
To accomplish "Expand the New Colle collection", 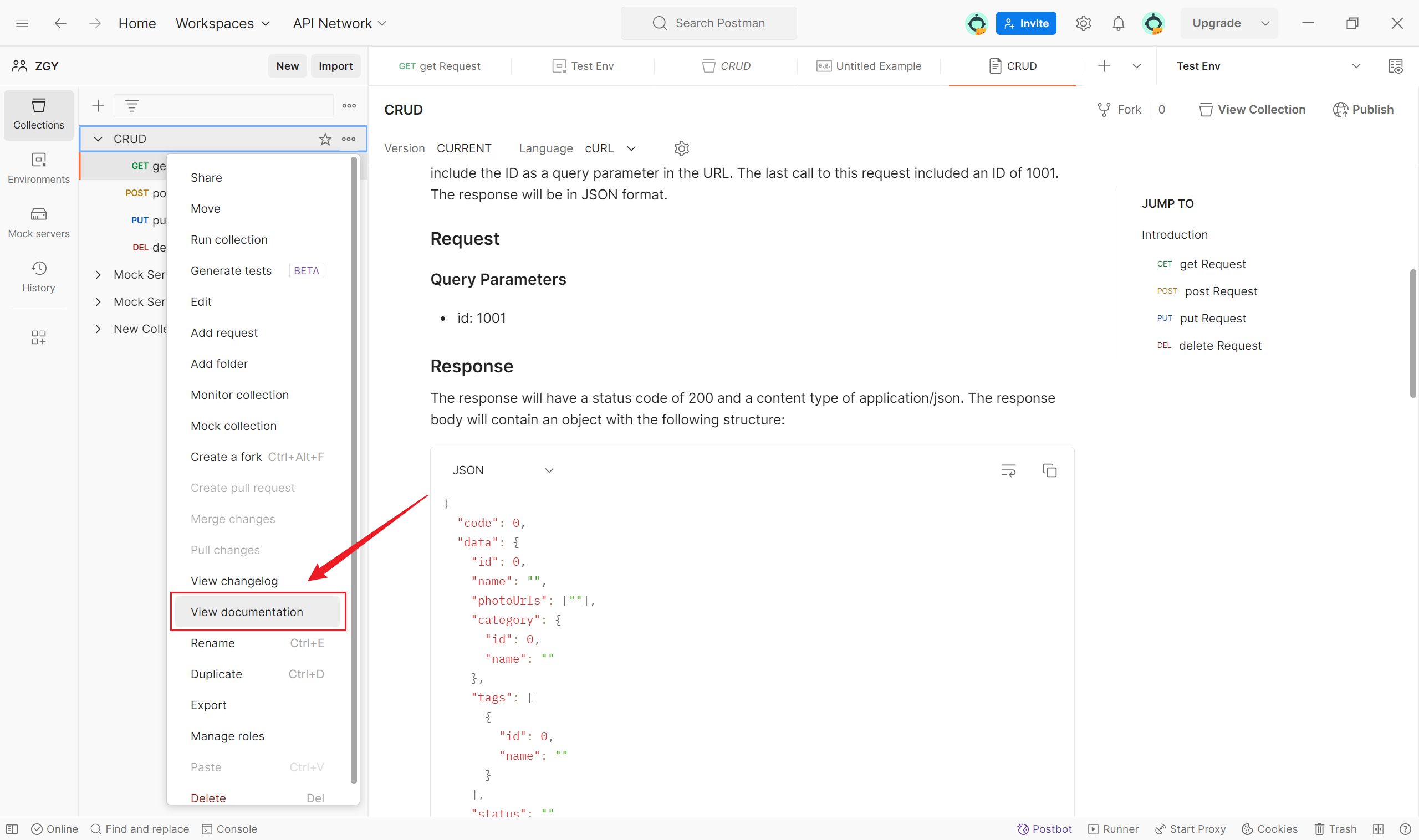I will coord(98,330).
